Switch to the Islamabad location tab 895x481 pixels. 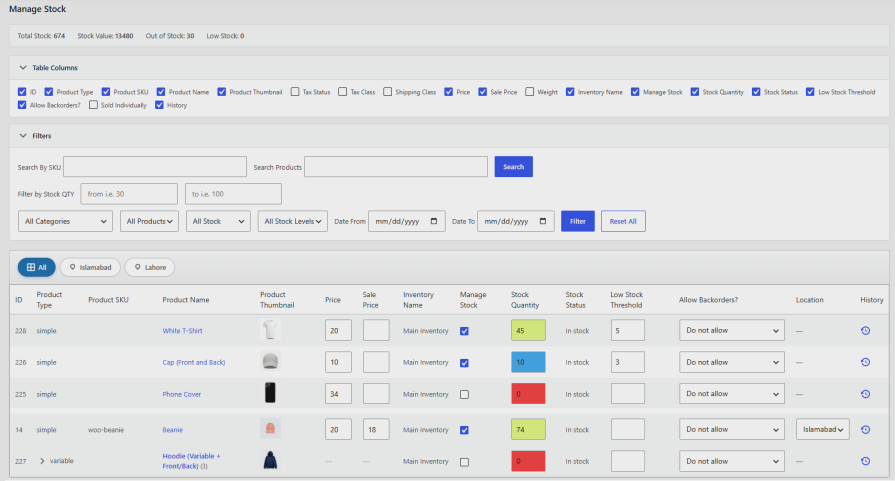[x=90, y=267]
